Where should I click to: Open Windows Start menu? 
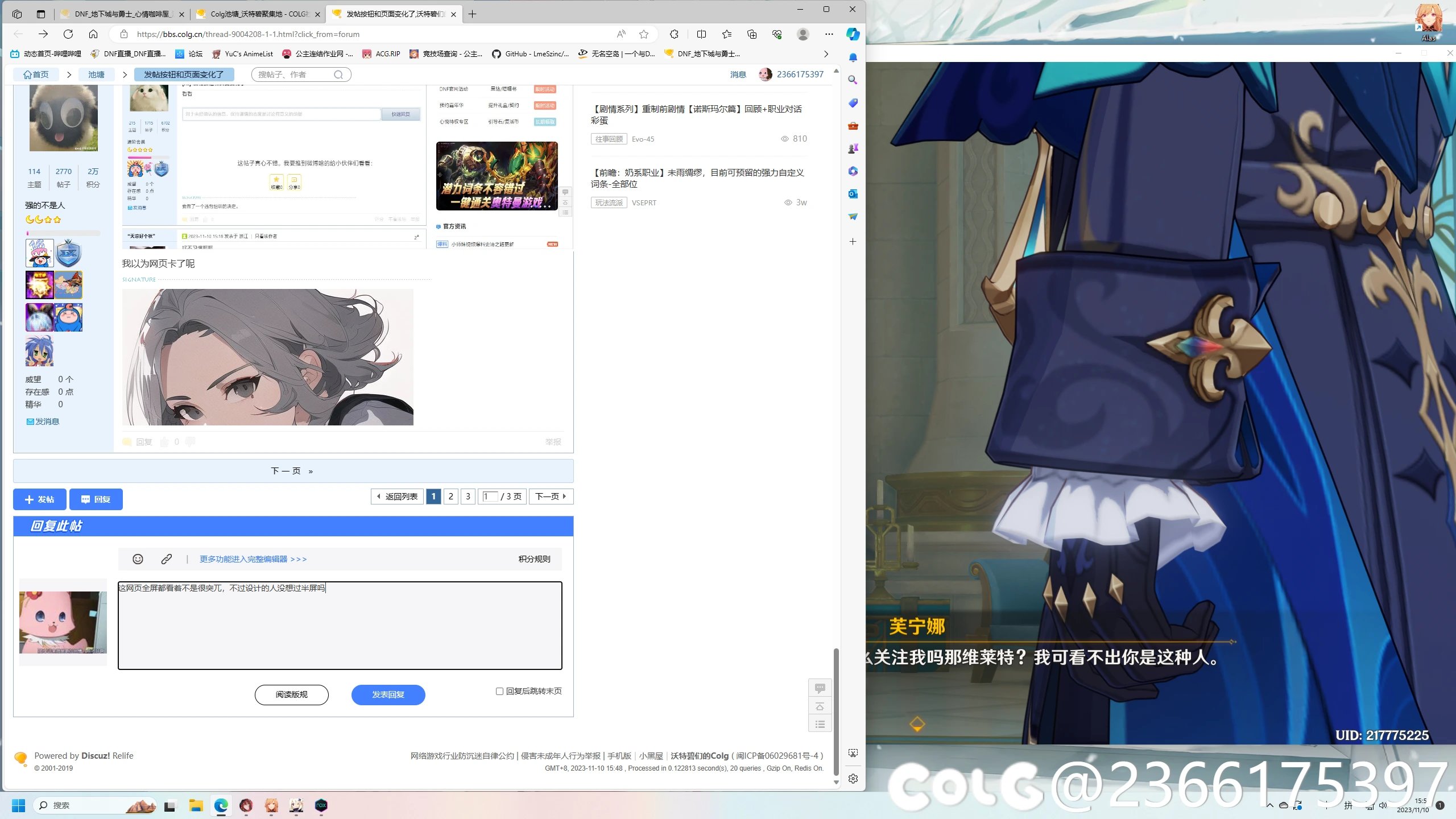tap(18, 805)
